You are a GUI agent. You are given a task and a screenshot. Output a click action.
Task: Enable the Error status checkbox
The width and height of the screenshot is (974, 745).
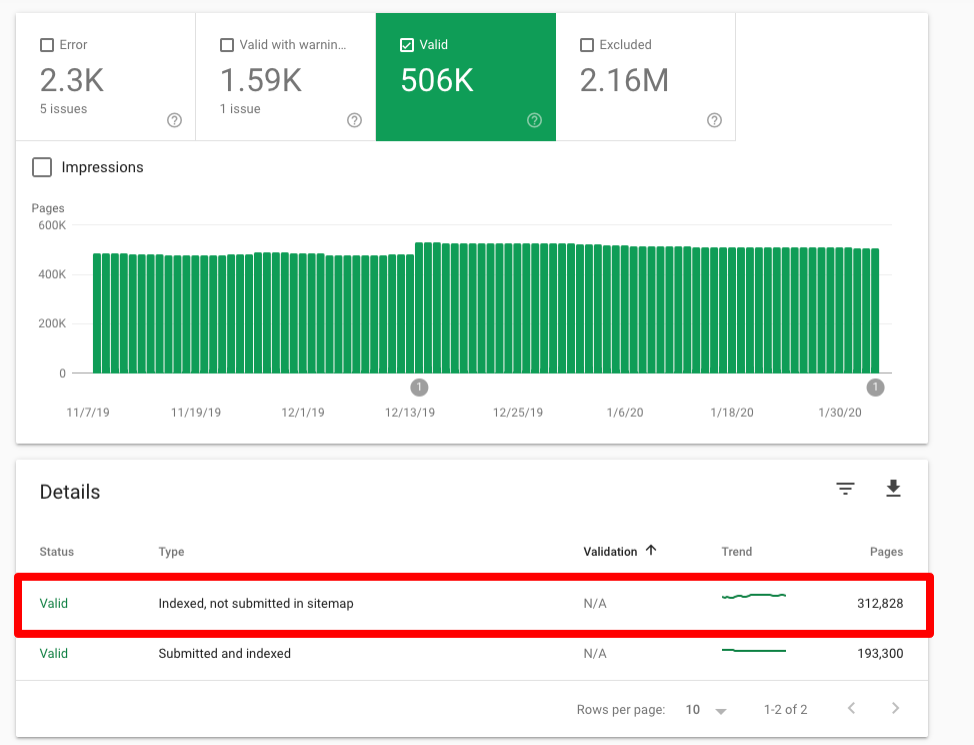tap(47, 45)
